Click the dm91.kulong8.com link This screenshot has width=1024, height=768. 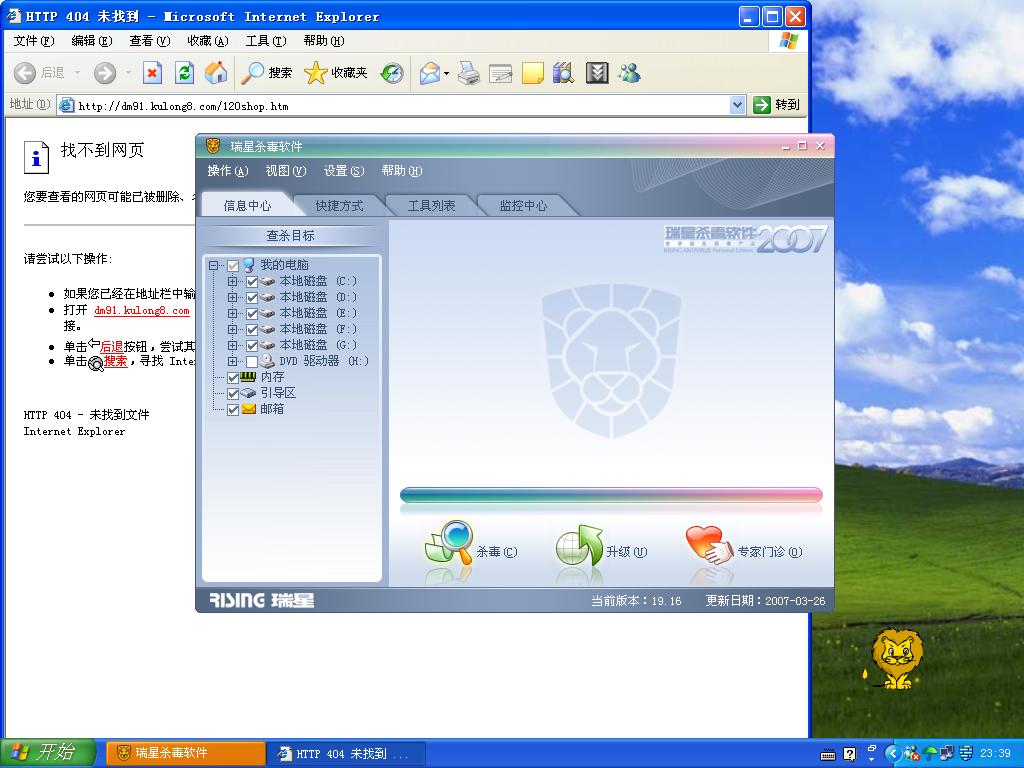(142, 310)
